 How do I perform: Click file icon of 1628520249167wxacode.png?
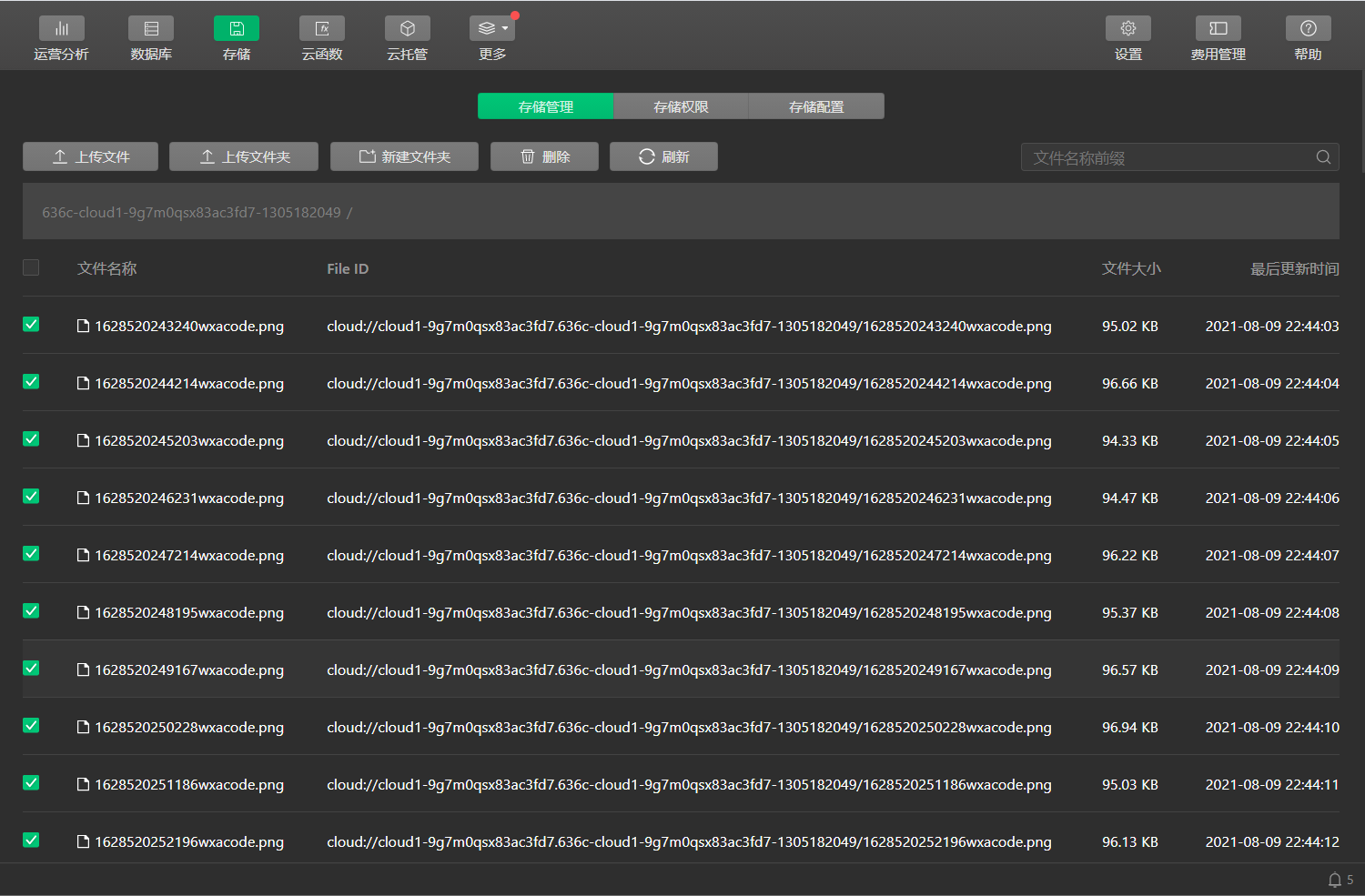(x=84, y=669)
